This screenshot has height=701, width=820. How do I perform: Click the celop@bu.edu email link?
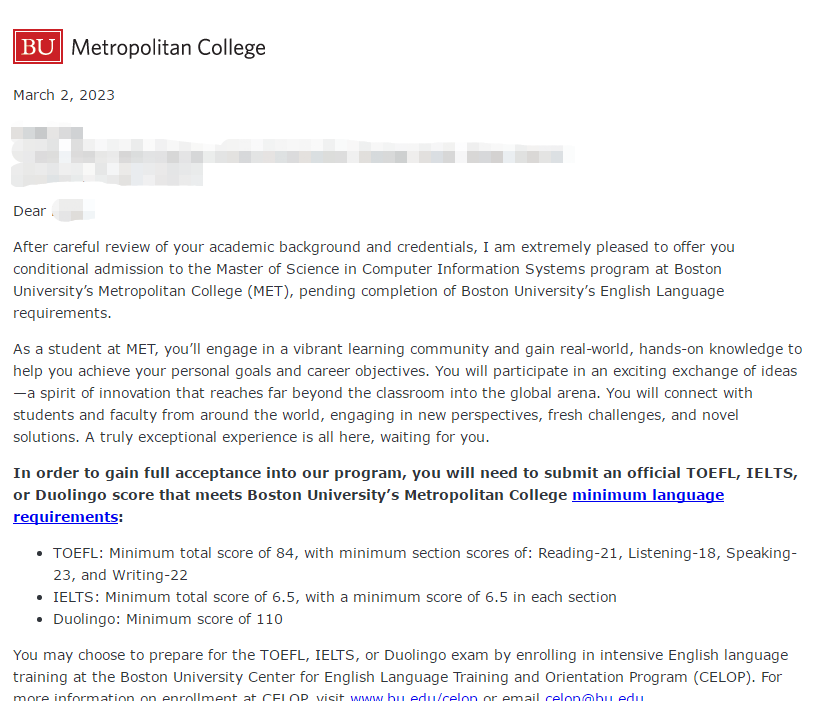point(594,697)
